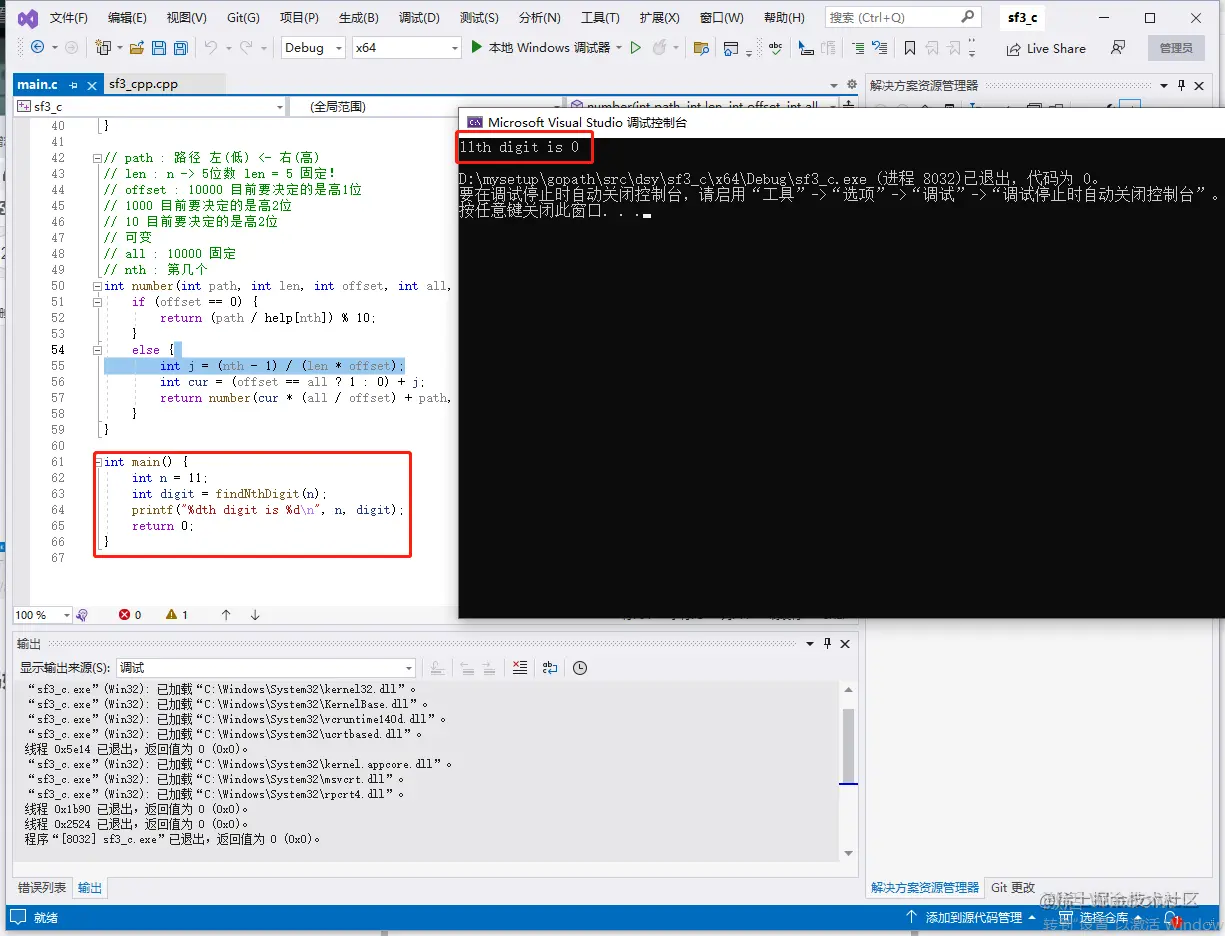Click the navigate to previous issue up arrow
The height and width of the screenshot is (936, 1225).
tap(226, 615)
